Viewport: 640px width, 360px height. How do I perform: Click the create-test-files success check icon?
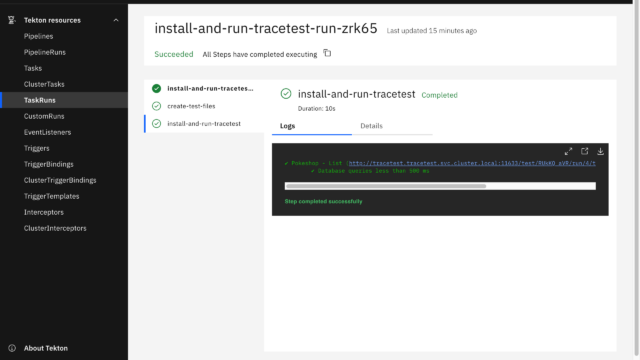tap(156, 106)
